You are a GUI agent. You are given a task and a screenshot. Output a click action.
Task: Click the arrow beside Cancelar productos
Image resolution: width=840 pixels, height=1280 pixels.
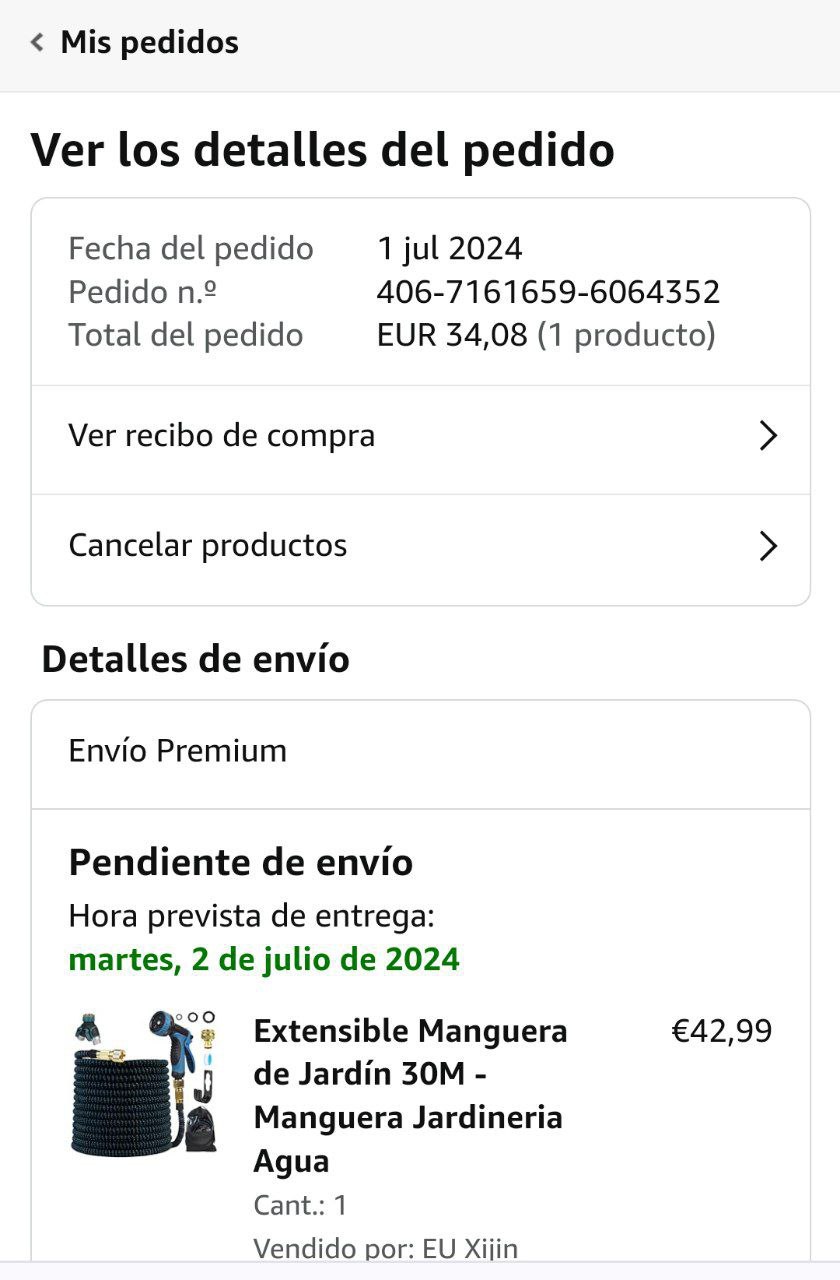tap(767, 546)
